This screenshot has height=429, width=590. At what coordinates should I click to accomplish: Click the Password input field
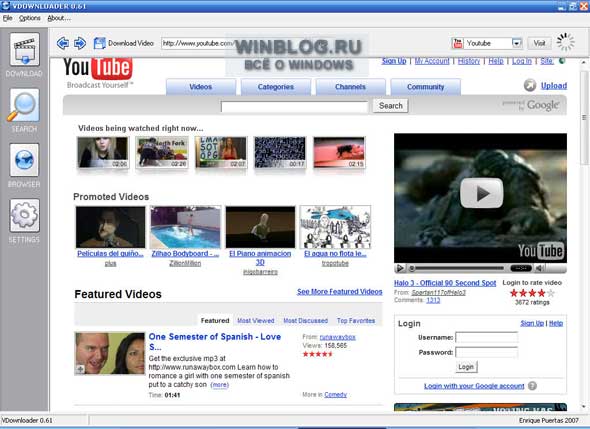tap(487, 353)
